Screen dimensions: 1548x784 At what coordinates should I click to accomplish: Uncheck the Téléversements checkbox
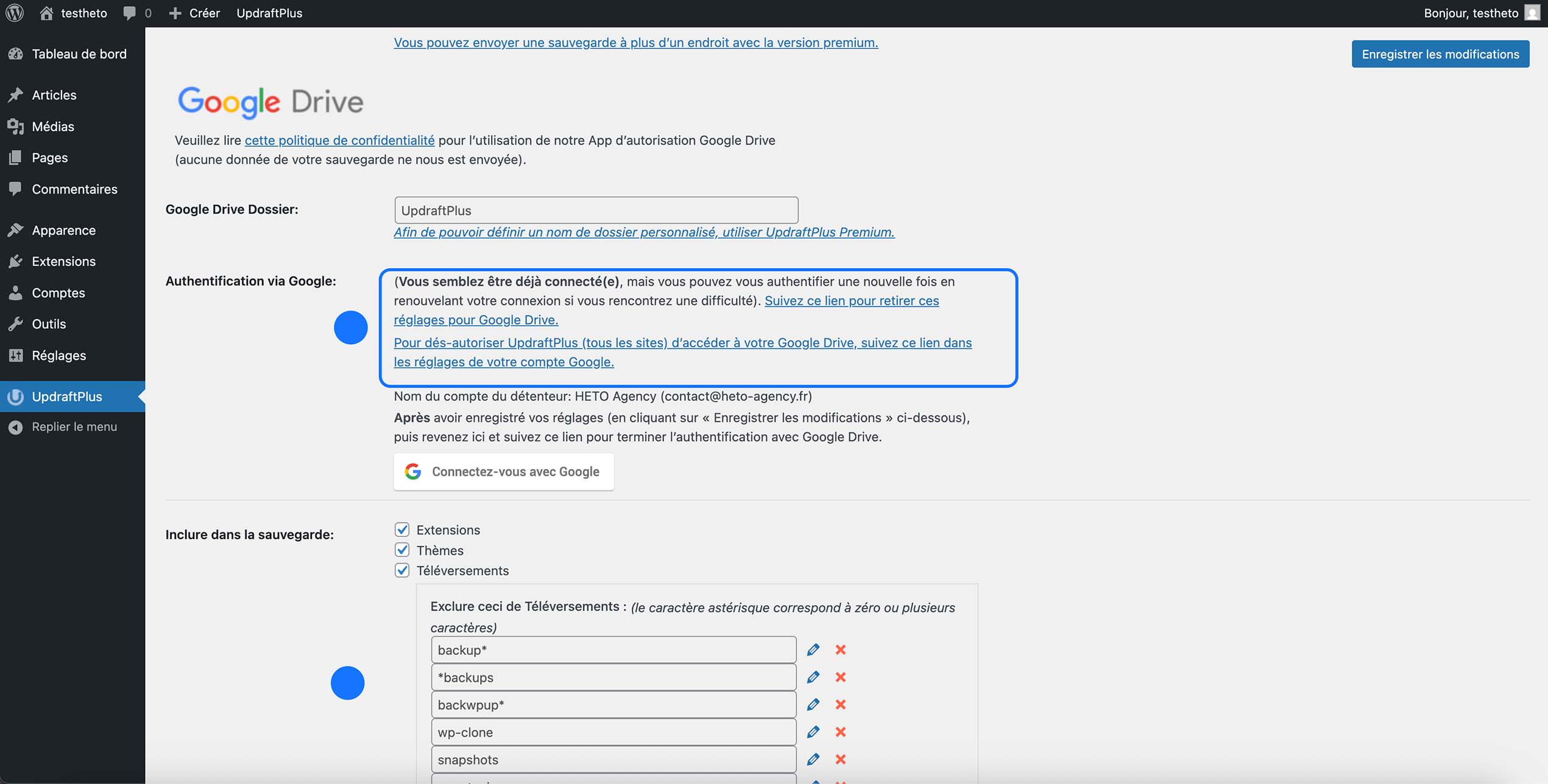[402, 571]
